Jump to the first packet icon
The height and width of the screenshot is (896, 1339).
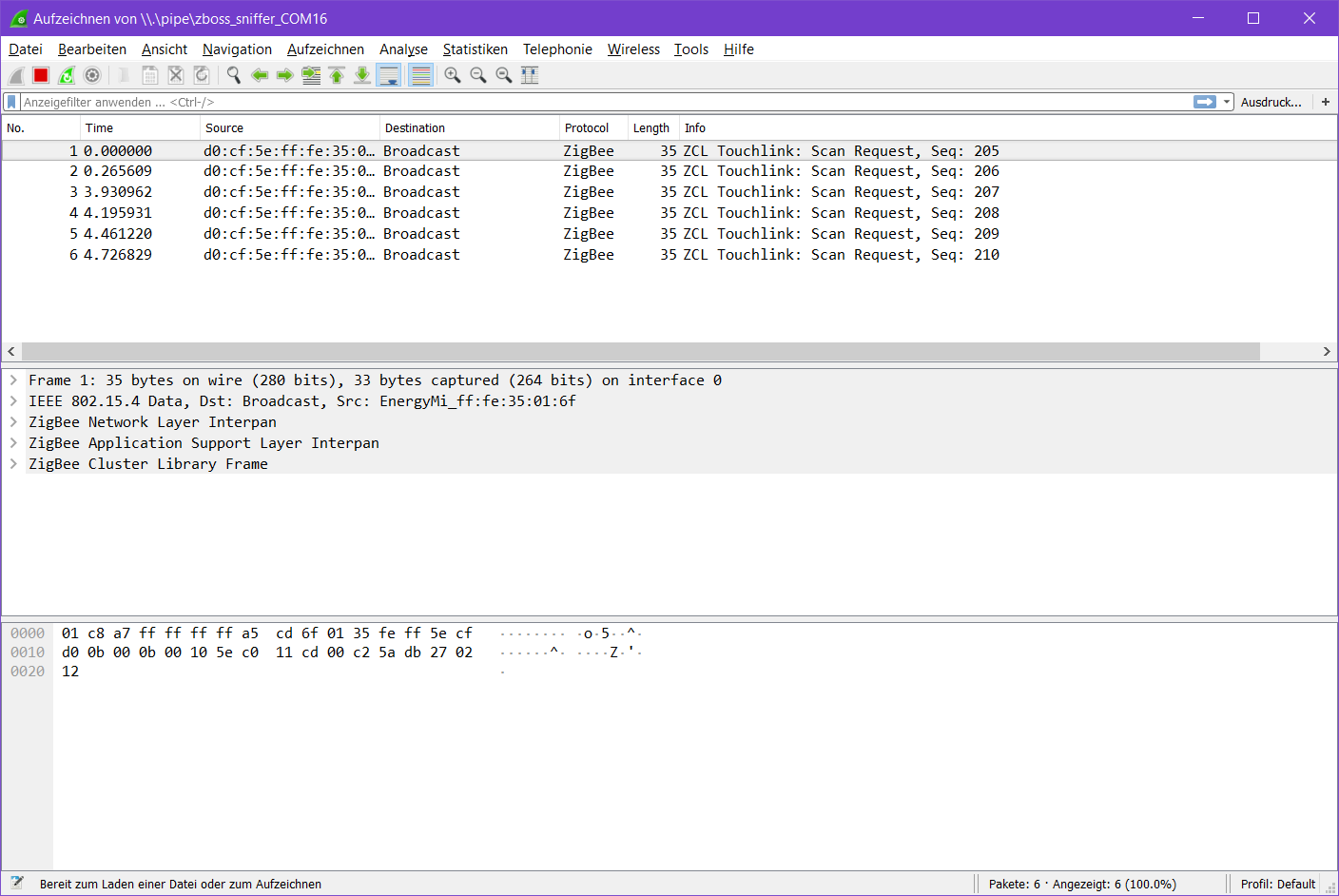pos(337,75)
